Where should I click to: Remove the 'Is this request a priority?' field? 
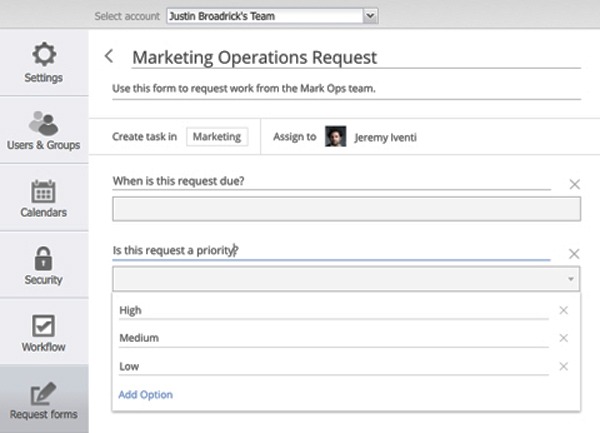574,254
